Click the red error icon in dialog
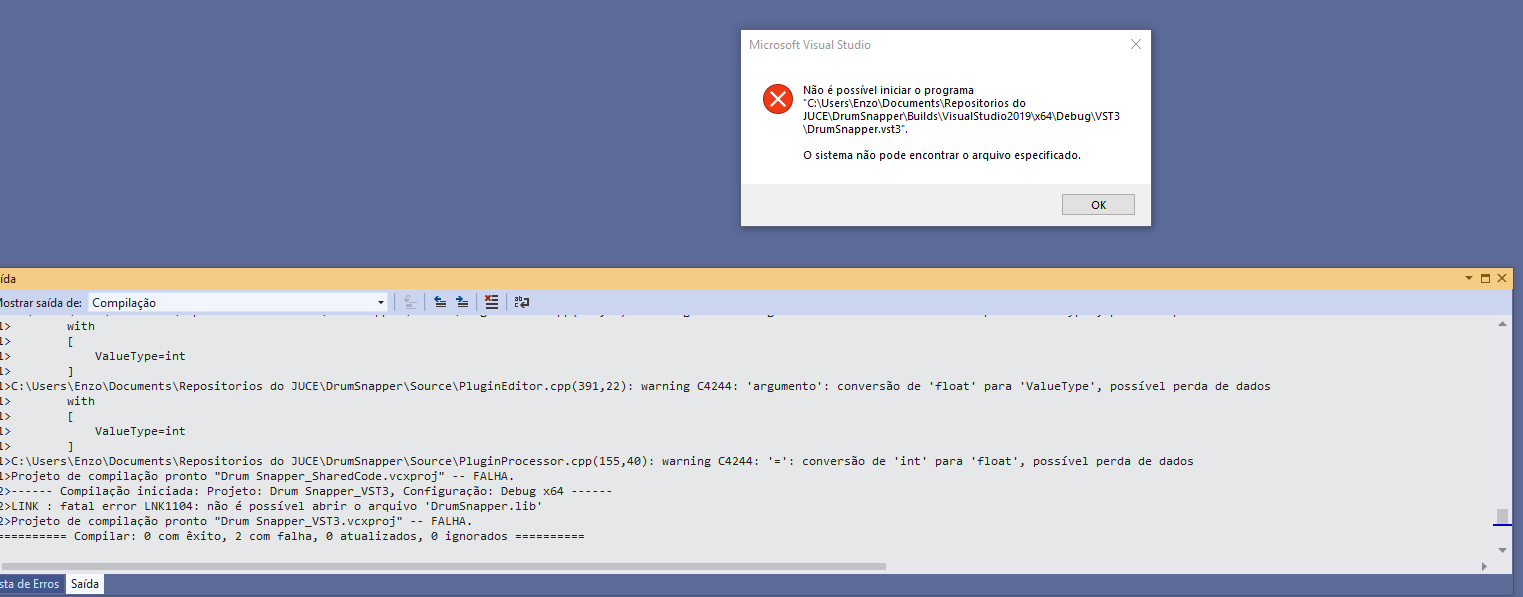The image size is (1523, 597). point(777,98)
